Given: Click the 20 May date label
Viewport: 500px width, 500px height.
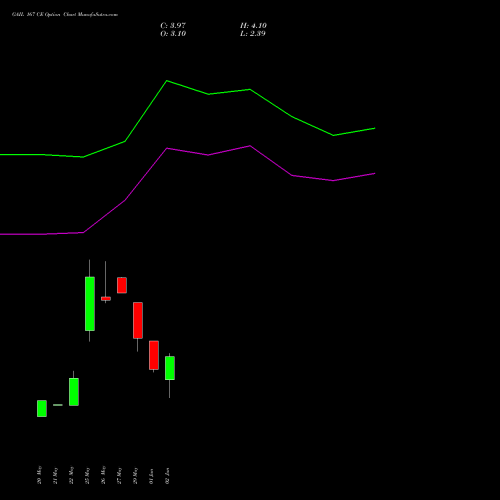Looking at the screenshot, I should (x=39, y=475).
